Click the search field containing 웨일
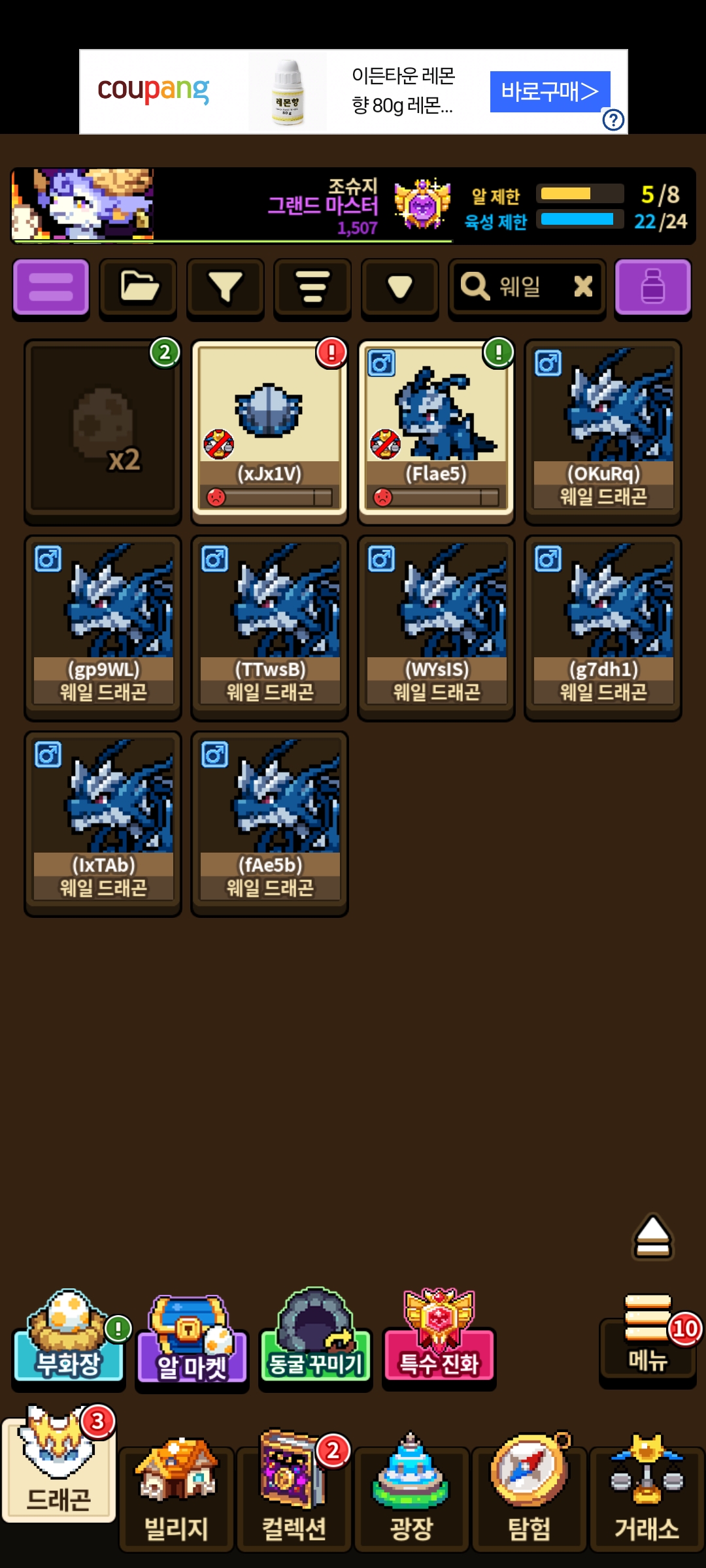706x1568 pixels. [x=527, y=288]
